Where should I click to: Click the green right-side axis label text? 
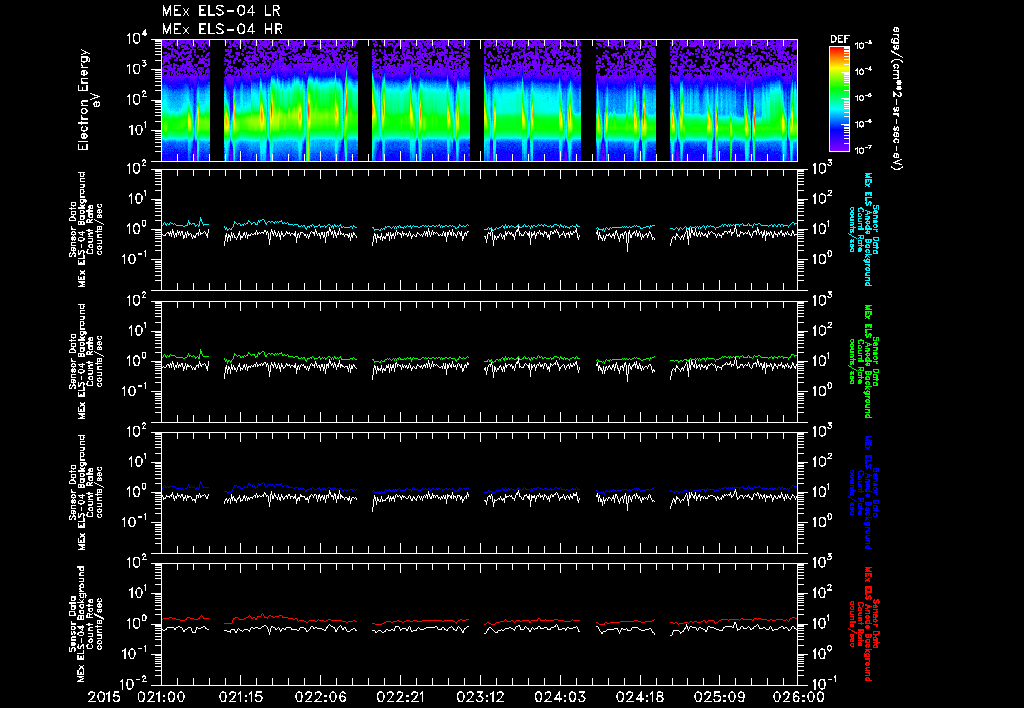pos(864,361)
